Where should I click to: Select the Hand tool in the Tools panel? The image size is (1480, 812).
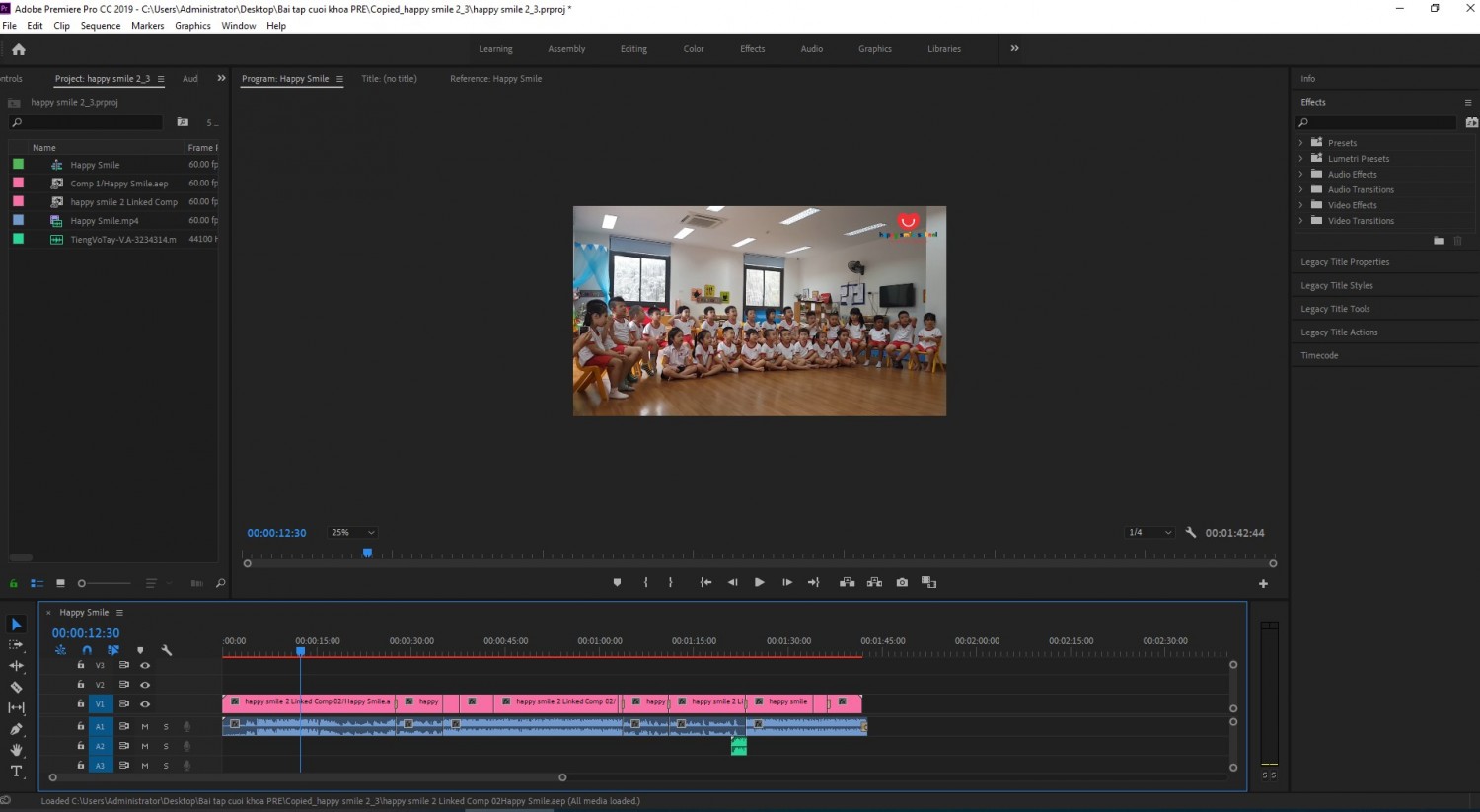[16, 750]
